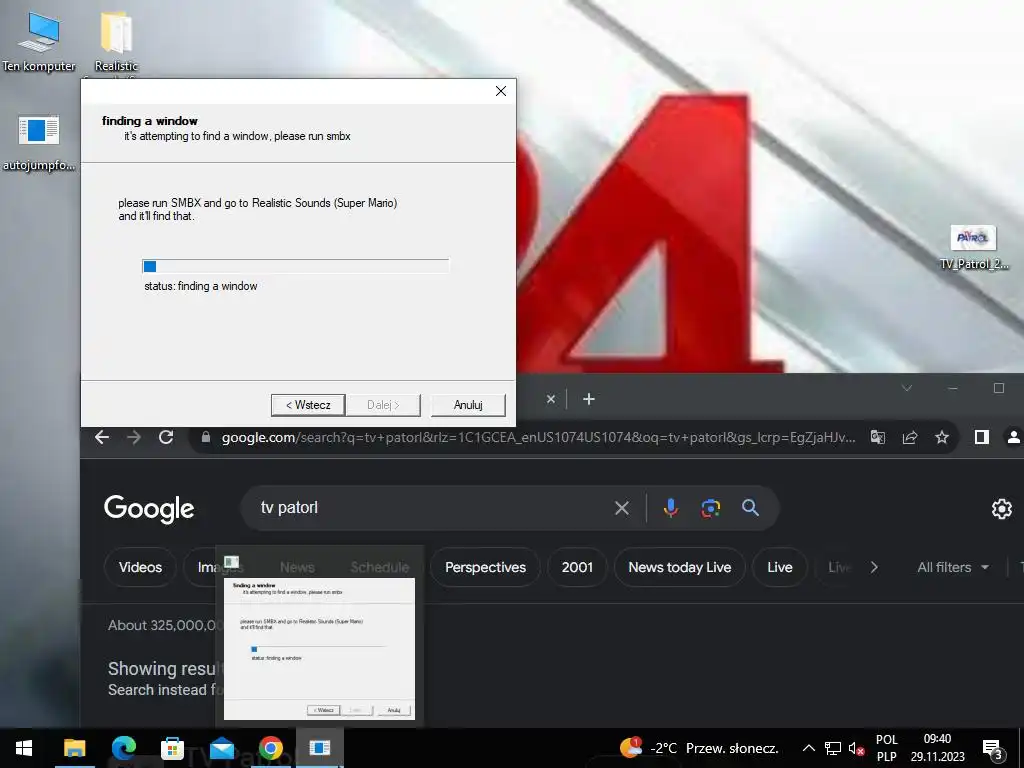Switch input language POL PLP

(x=886, y=748)
